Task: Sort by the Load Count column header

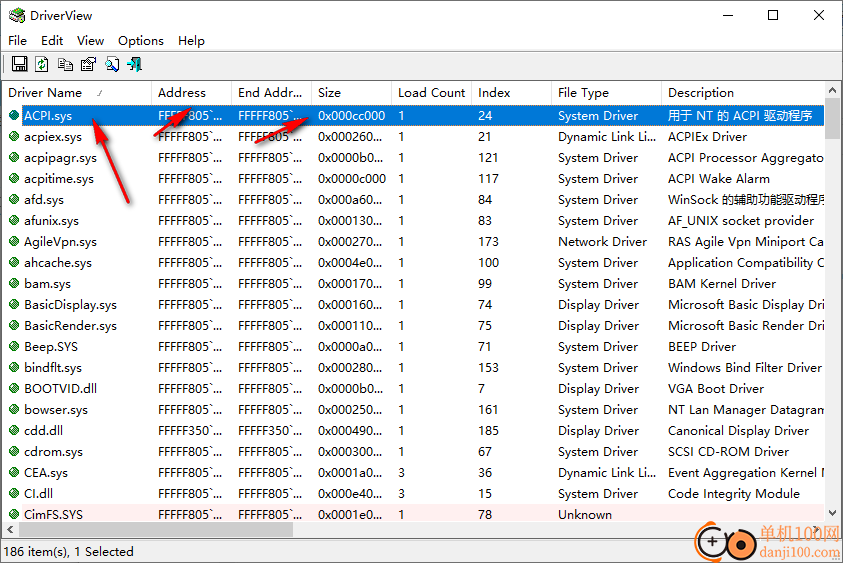Action: pyautogui.click(x=432, y=92)
